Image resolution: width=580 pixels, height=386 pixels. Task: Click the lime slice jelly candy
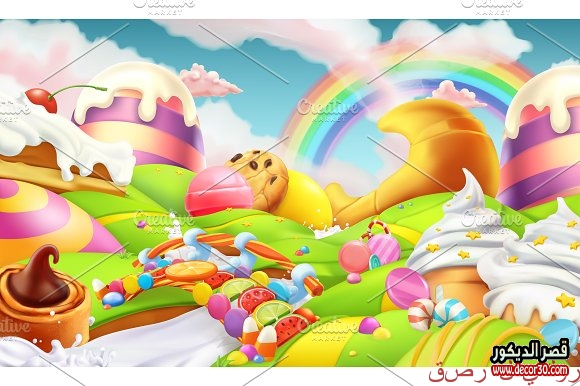coord(273,313)
